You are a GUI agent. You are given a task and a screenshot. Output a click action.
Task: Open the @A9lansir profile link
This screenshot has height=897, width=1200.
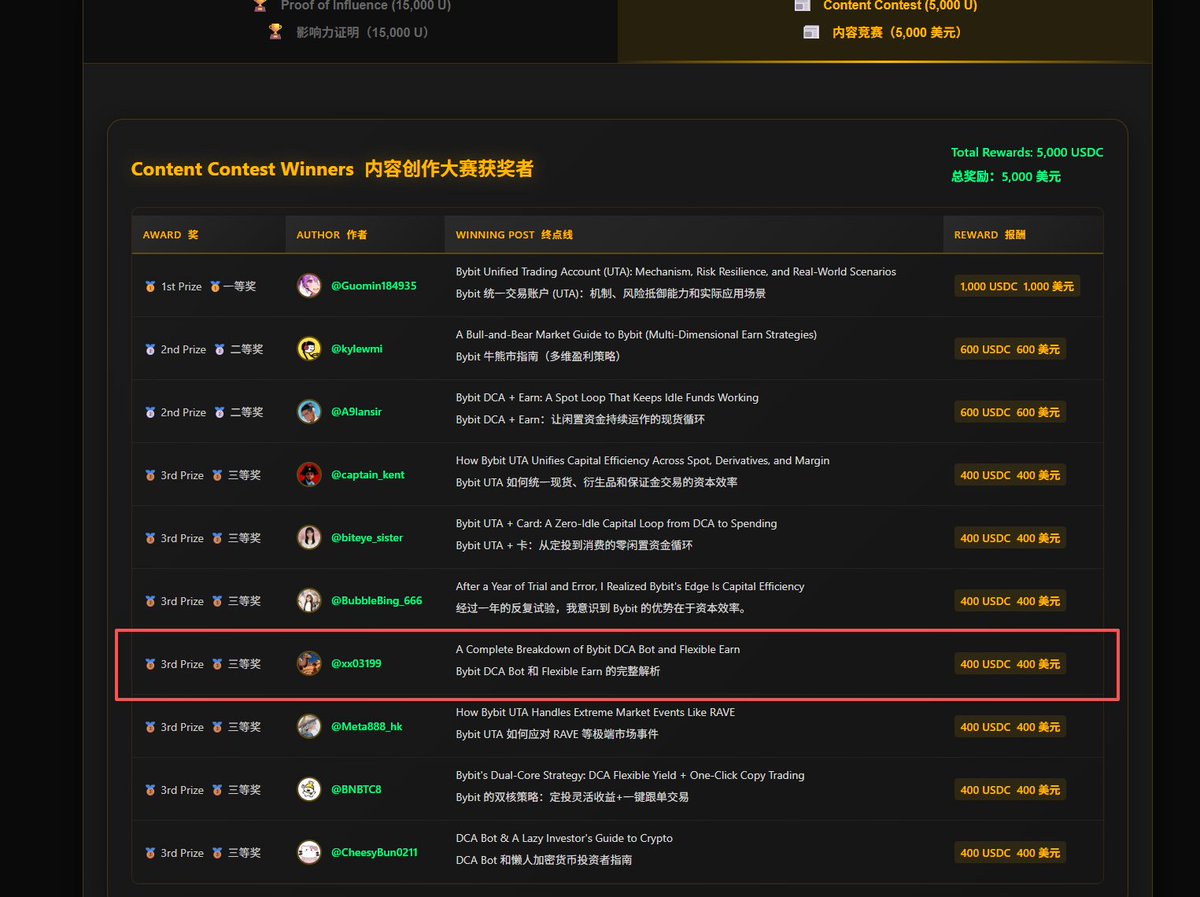[357, 412]
